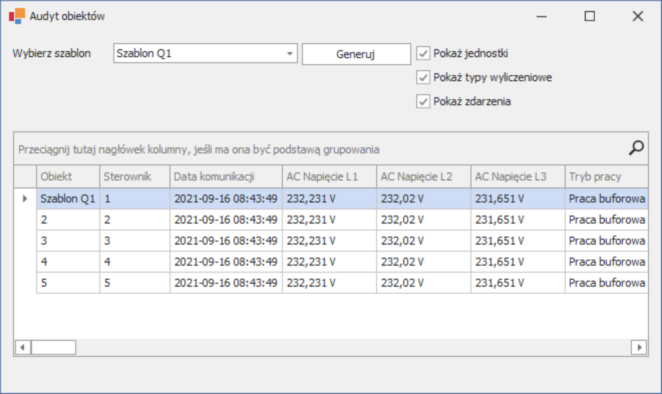
Task: Minimize the Audyt obiektów window
Action: 542,16
